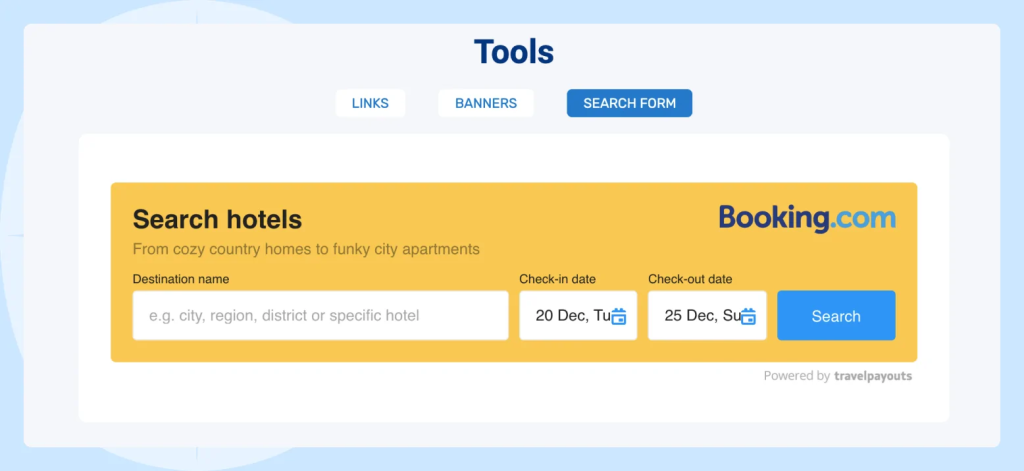Click the blue Search button
This screenshot has height=471, width=1024.
coord(836,316)
